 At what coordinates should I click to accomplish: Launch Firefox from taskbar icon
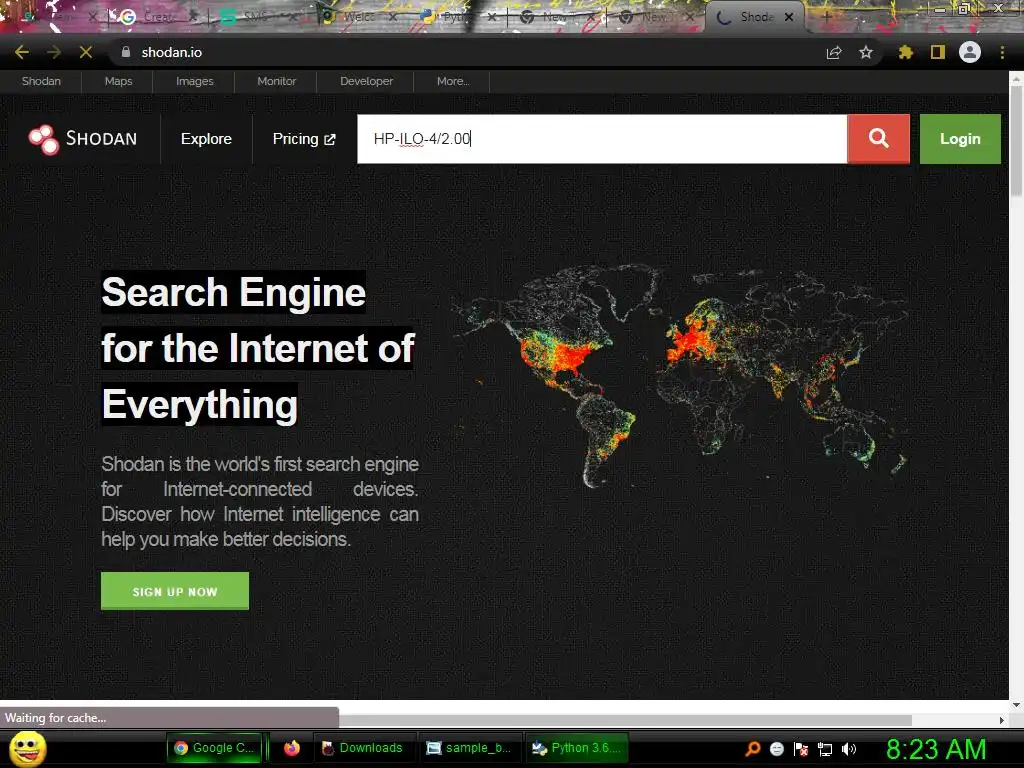pos(291,748)
